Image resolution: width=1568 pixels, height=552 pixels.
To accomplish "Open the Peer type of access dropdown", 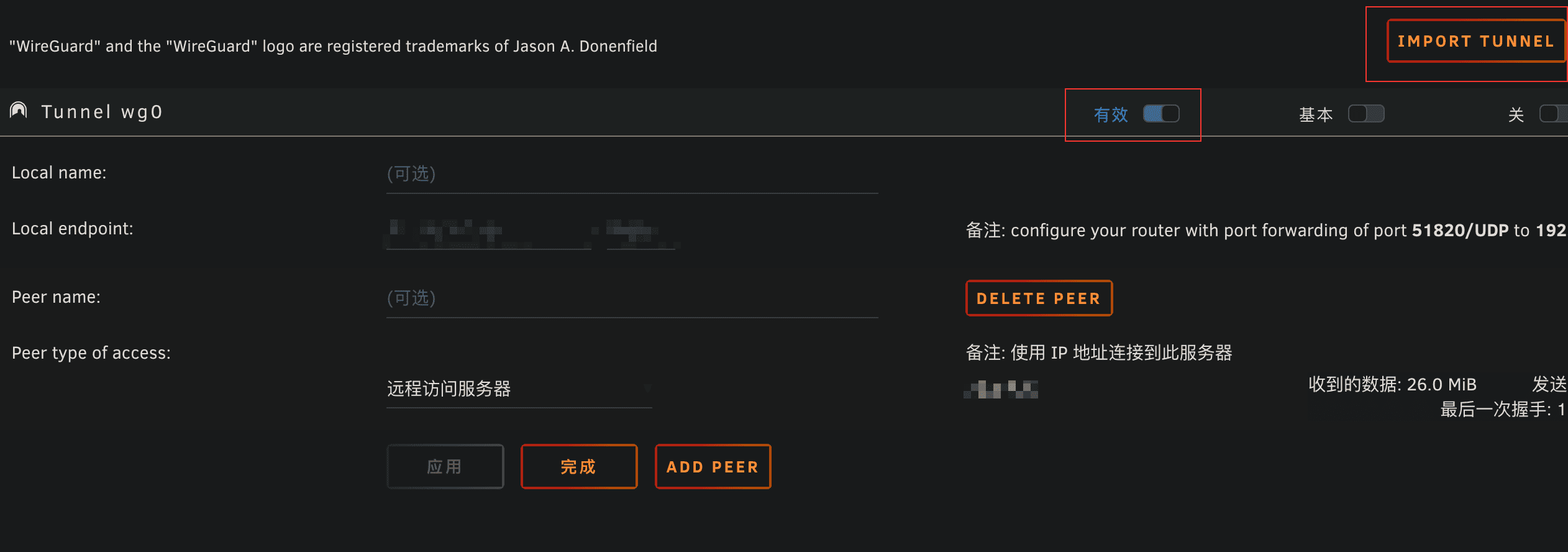I will click(519, 389).
